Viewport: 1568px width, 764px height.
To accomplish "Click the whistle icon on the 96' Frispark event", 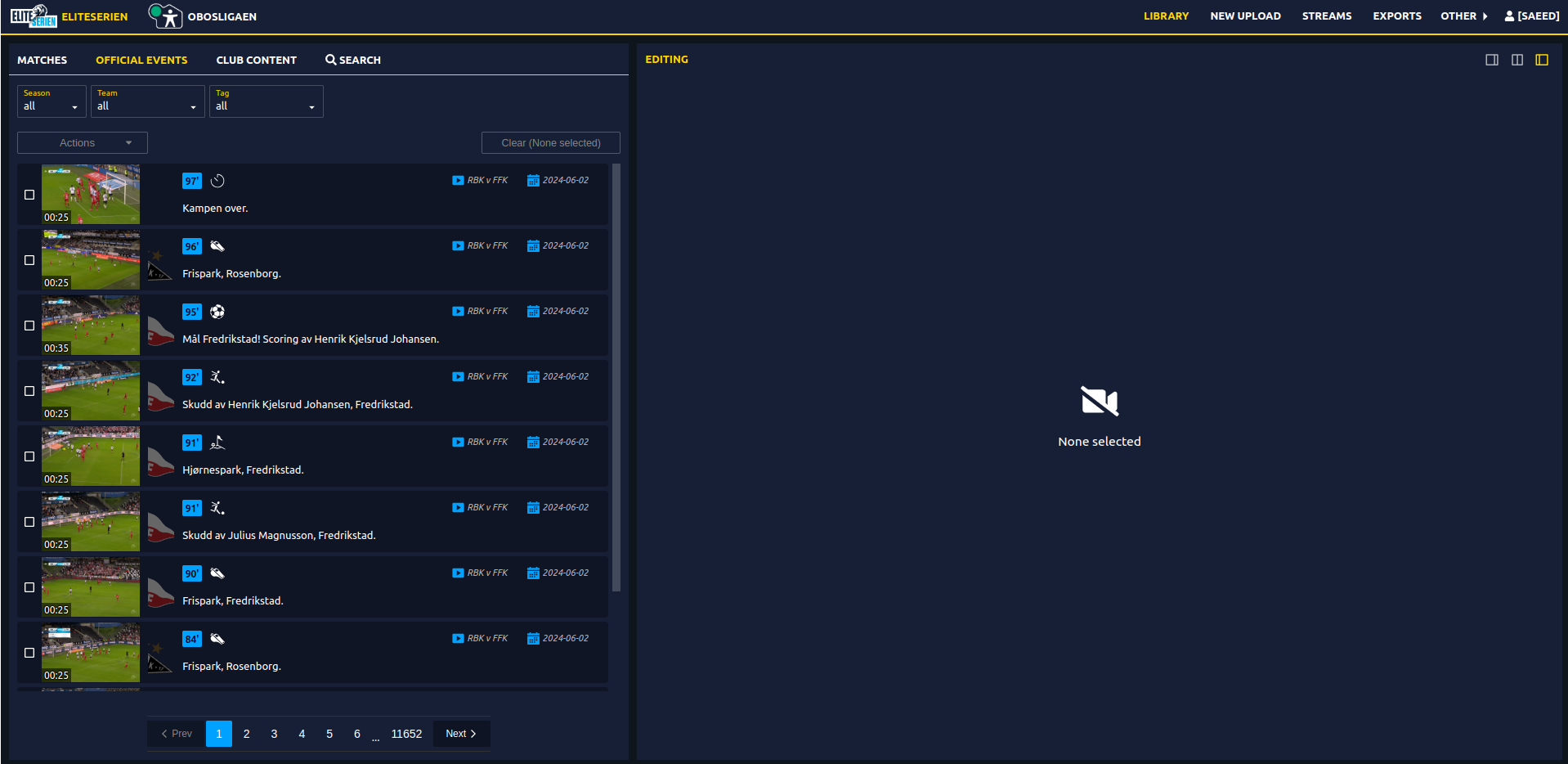I will tap(217, 246).
